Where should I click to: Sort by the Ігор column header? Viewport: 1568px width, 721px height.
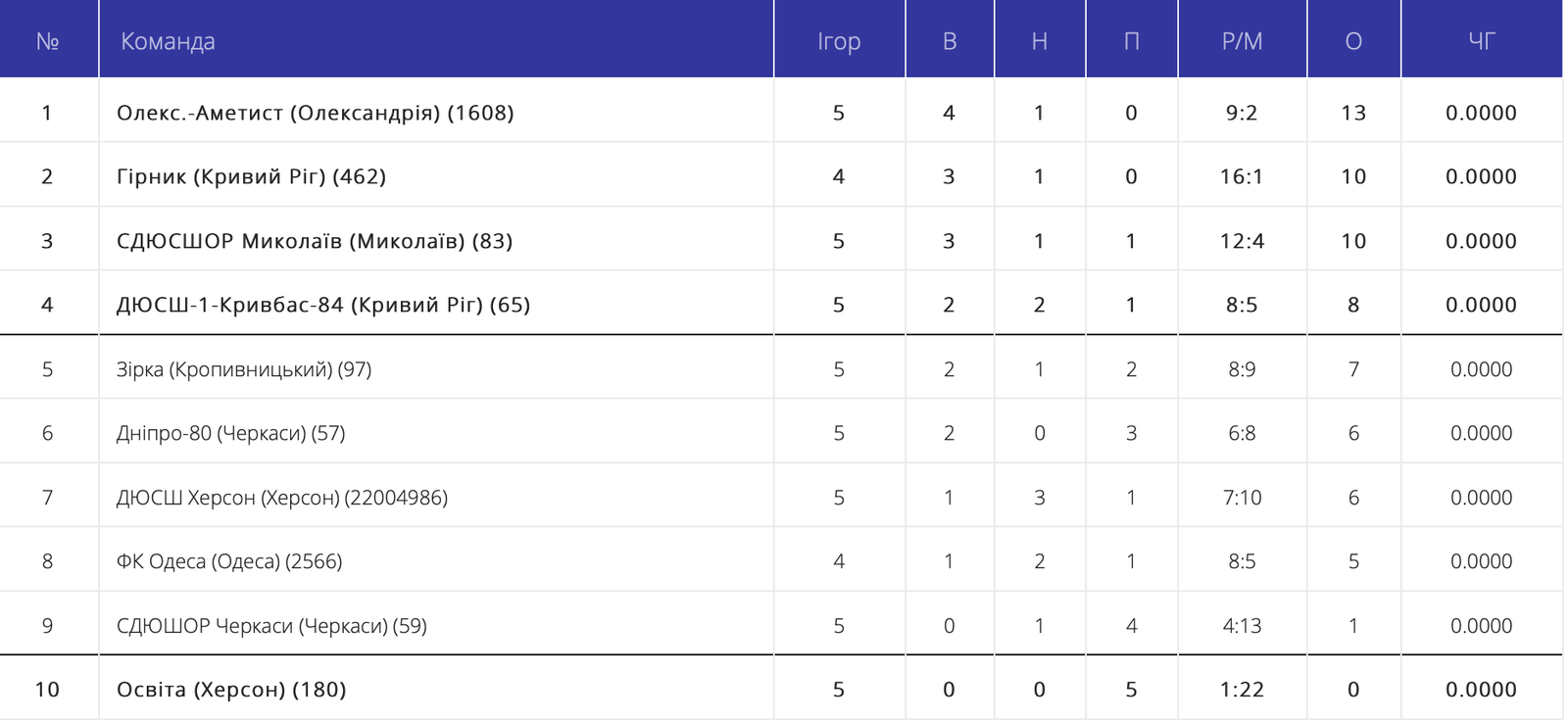pyautogui.click(x=839, y=41)
